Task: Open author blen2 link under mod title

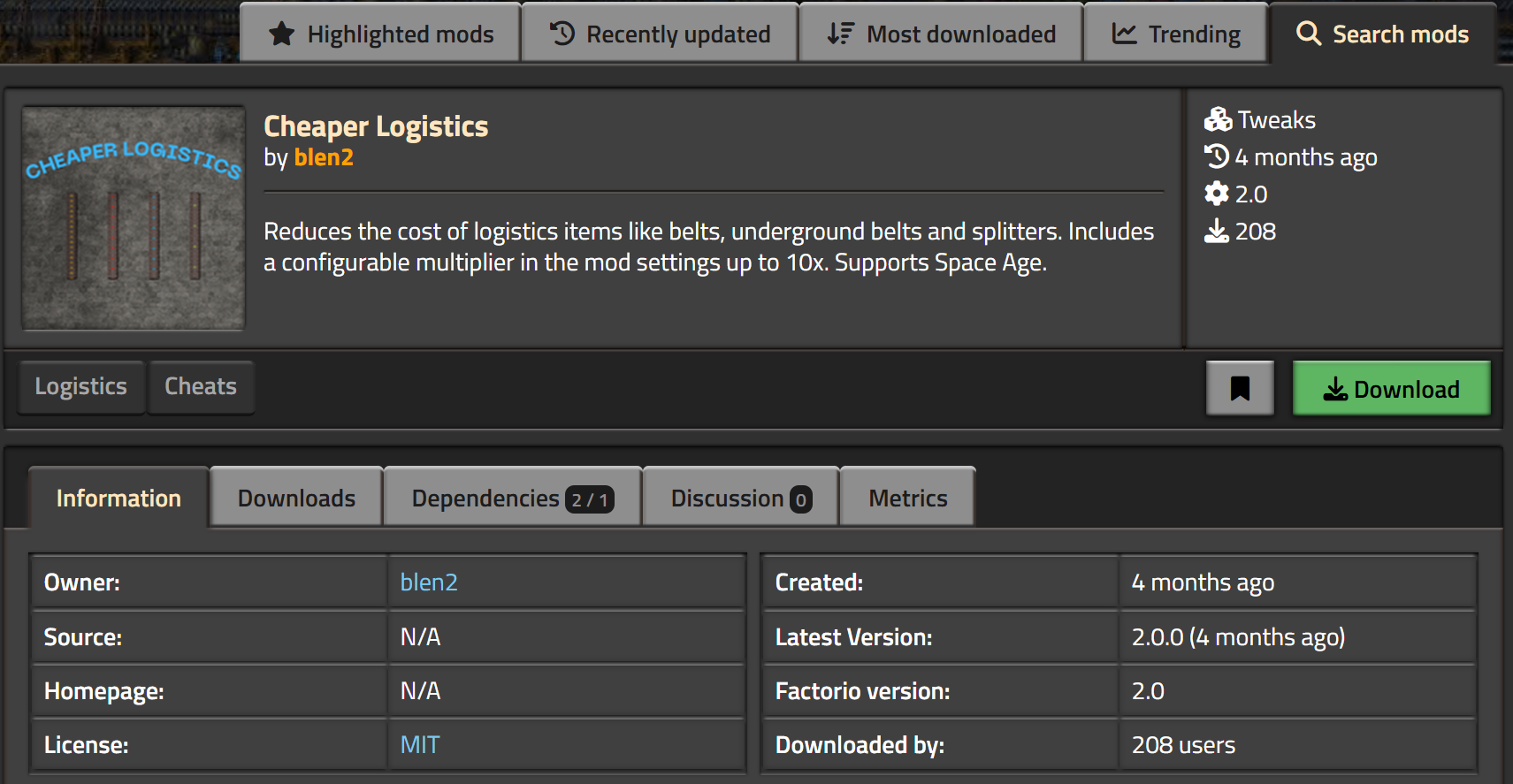Action: [x=324, y=157]
